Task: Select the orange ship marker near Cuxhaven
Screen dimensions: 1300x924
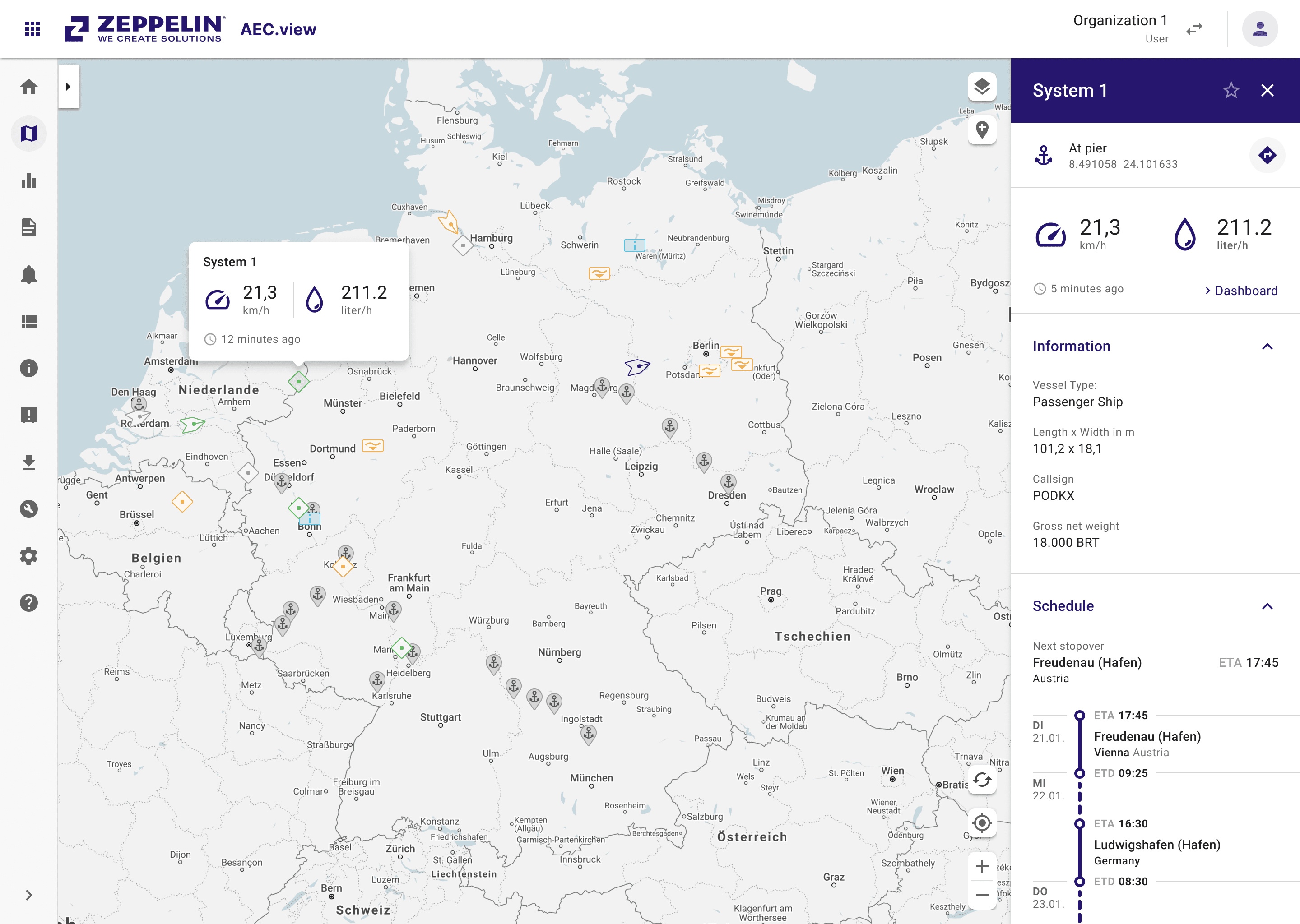Action: [449, 222]
